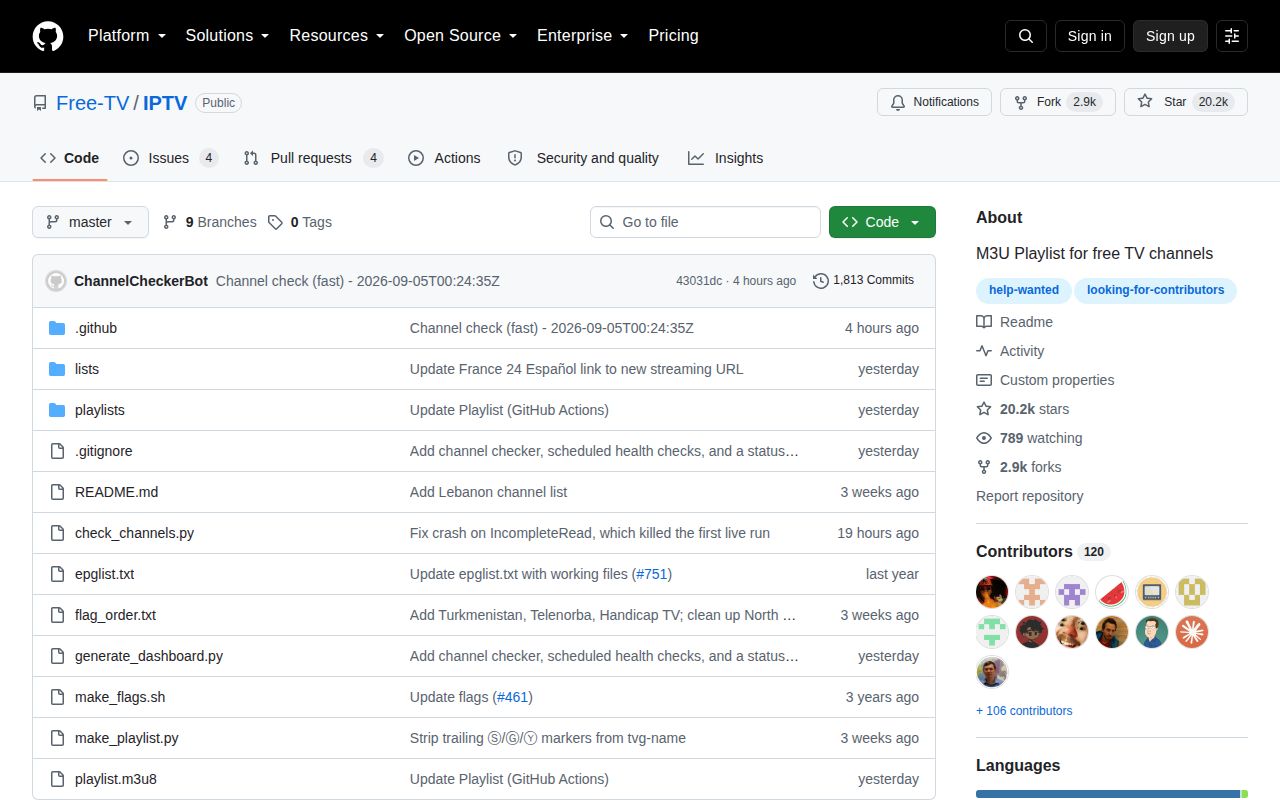Click the Go to file search field
Viewport: 1280px width, 800px height.
click(705, 222)
